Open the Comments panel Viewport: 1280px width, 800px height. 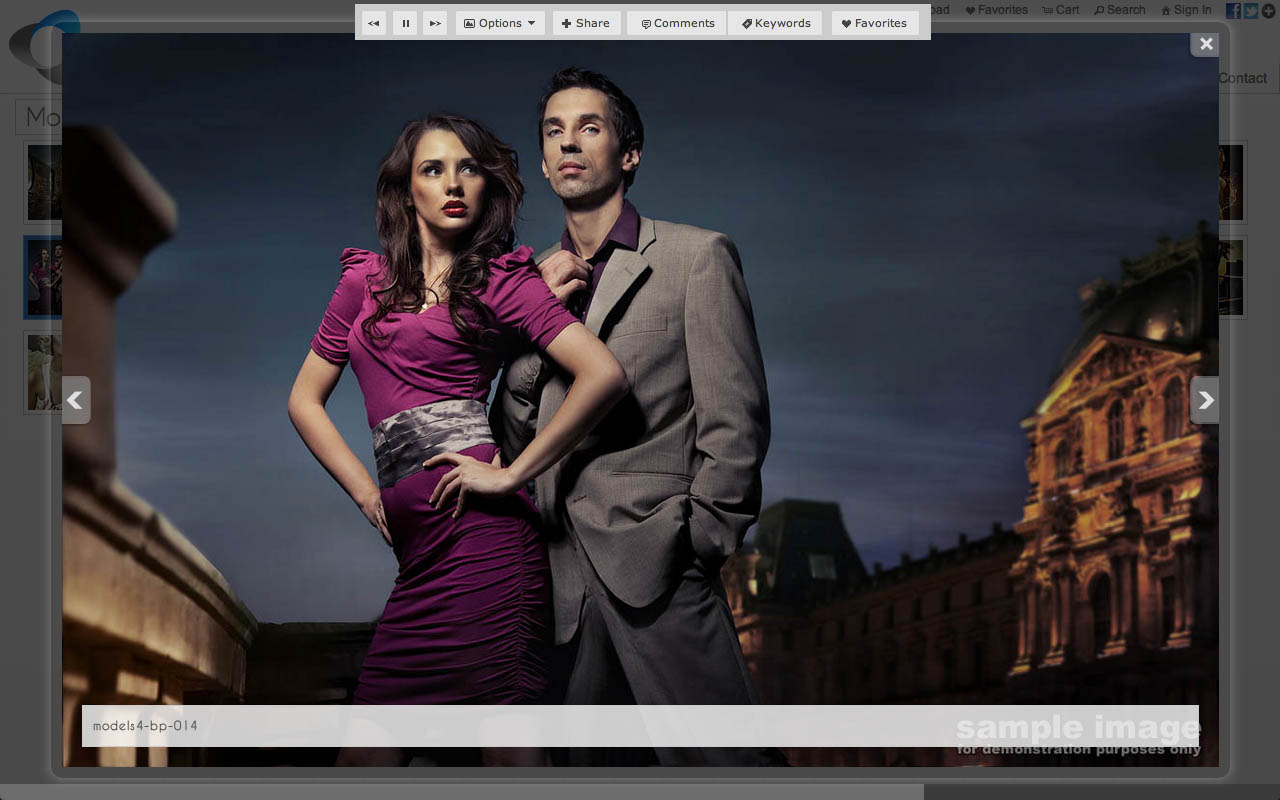pyautogui.click(x=677, y=23)
